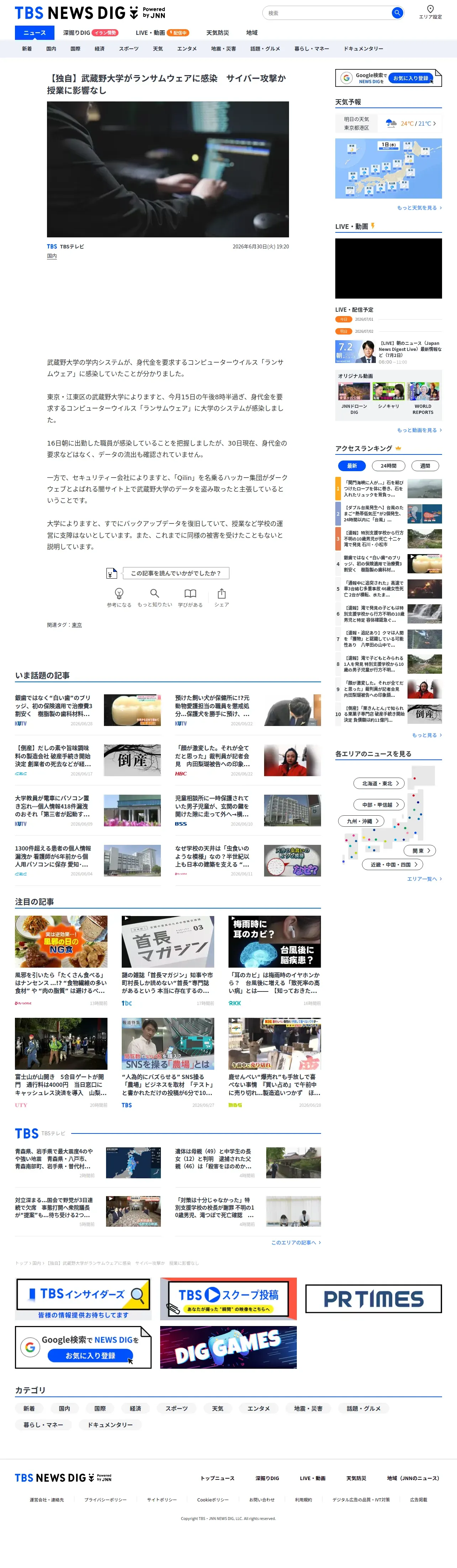The width and height of the screenshot is (457, 1568).
Task: Click the 地震・災害 category pill near the footer
Action: point(309,1408)
